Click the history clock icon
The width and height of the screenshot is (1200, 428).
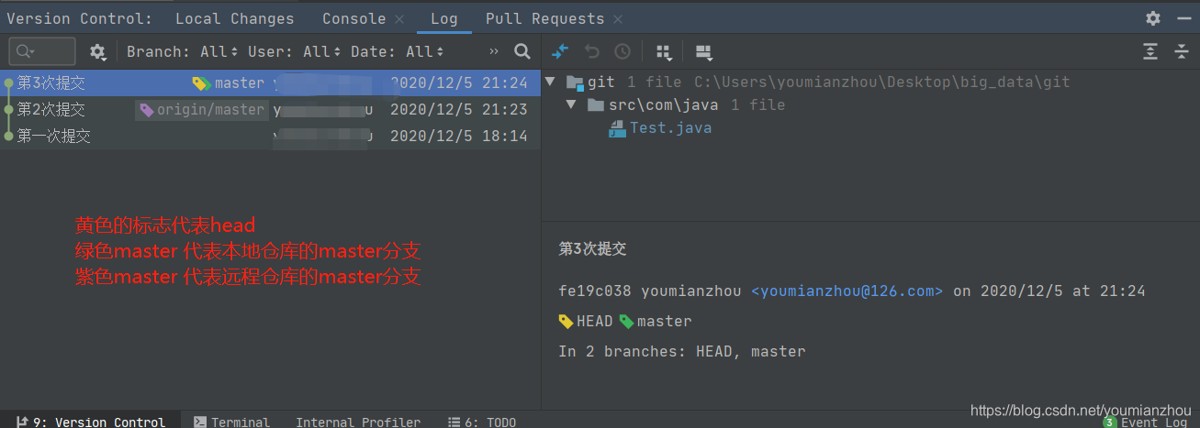coord(622,51)
